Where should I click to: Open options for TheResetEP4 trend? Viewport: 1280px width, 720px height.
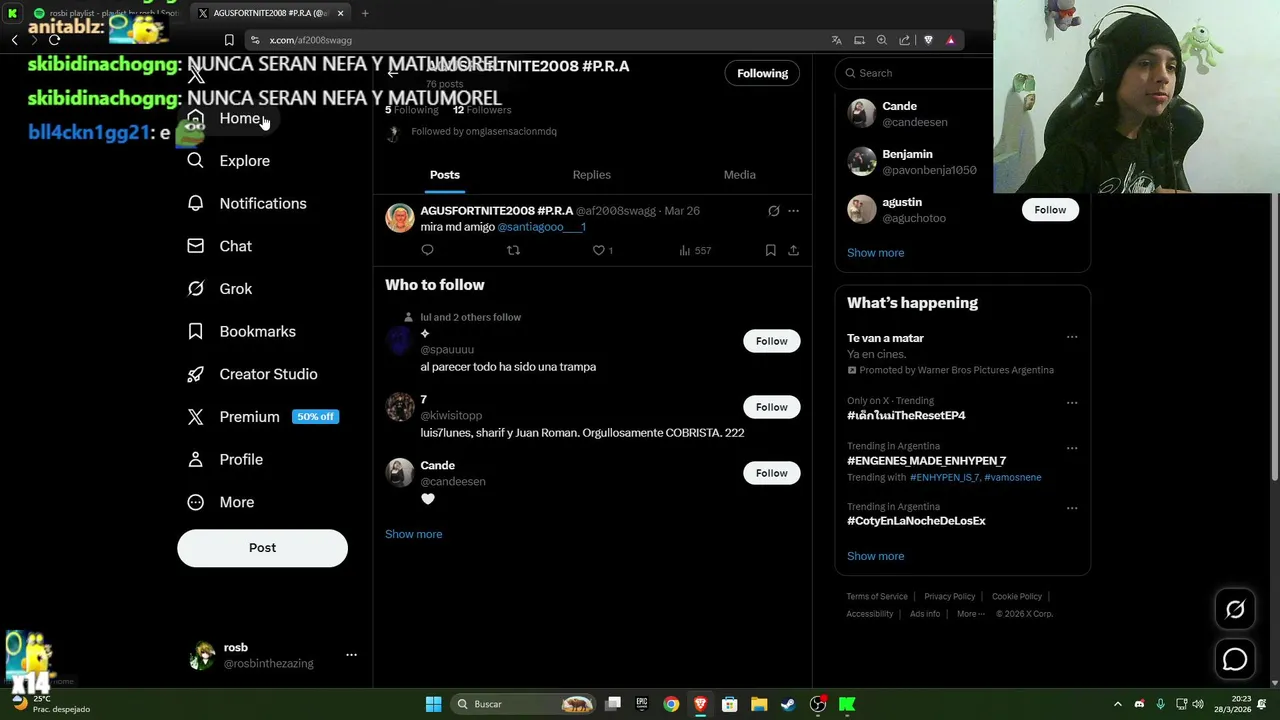click(1072, 402)
